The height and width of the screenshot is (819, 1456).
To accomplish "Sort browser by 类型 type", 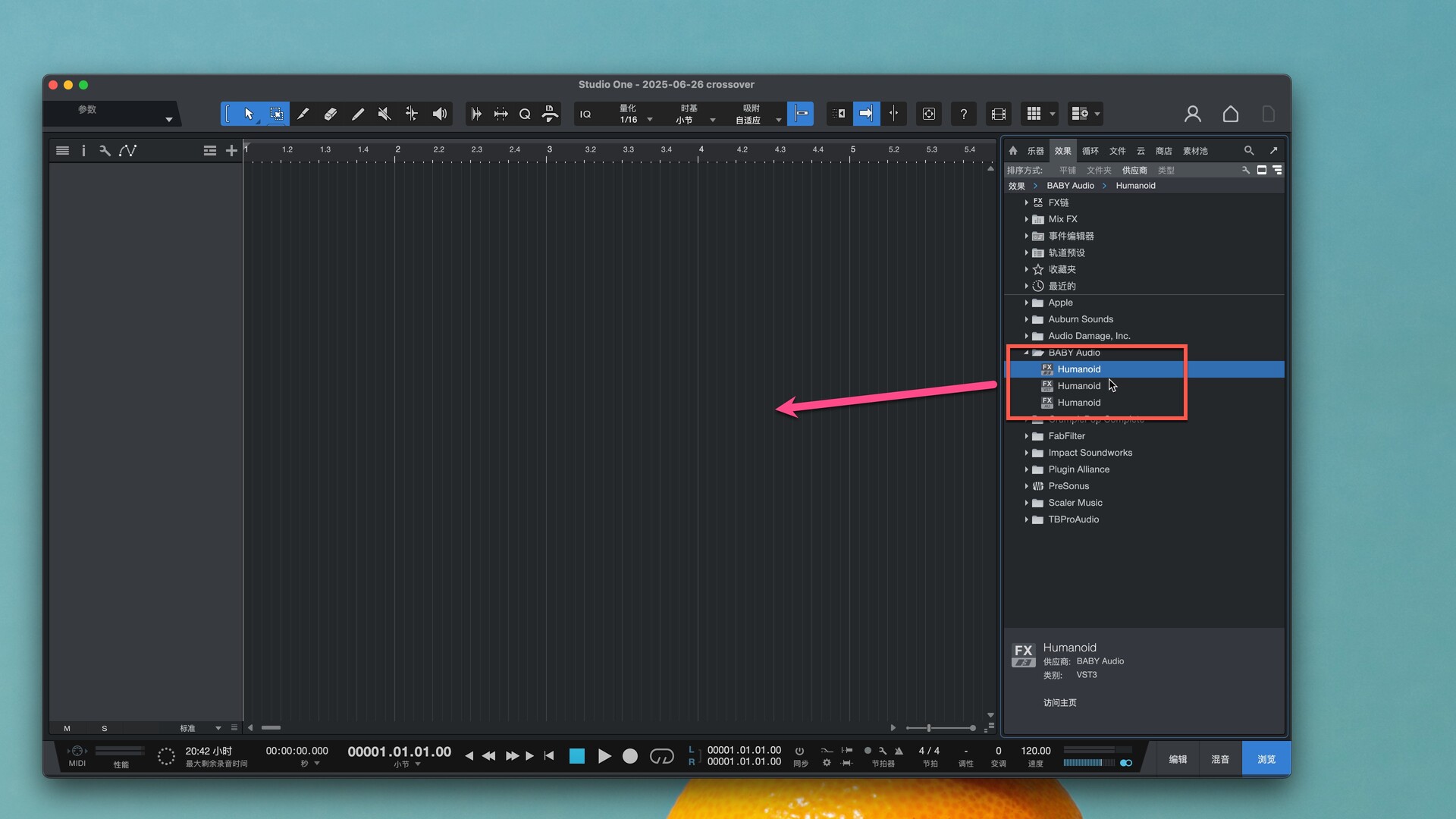I will [1166, 171].
